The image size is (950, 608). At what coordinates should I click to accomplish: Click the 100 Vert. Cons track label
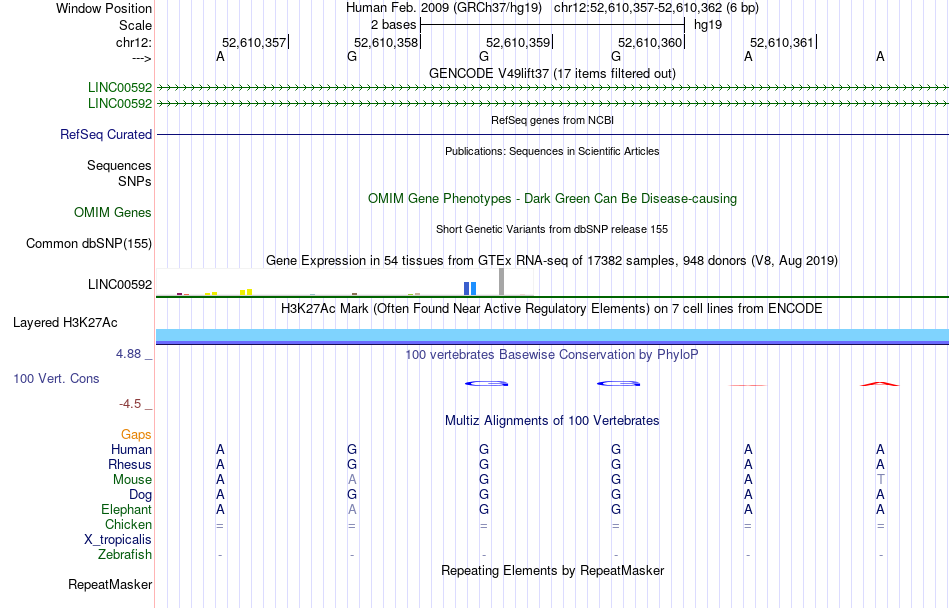point(56,378)
